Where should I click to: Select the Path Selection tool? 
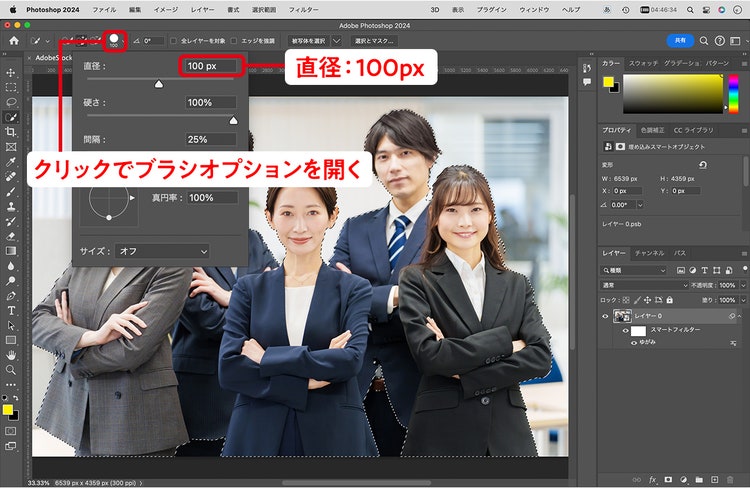11,325
